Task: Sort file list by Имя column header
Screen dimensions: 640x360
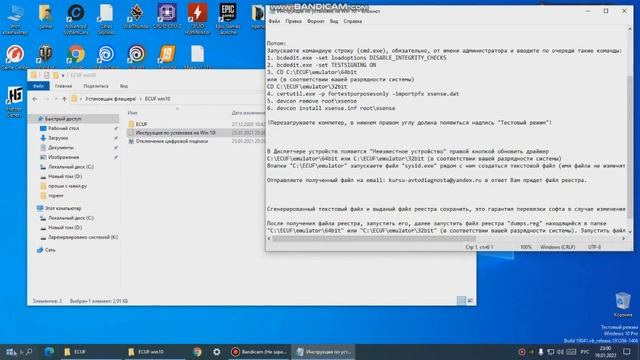Action: (133, 113)
